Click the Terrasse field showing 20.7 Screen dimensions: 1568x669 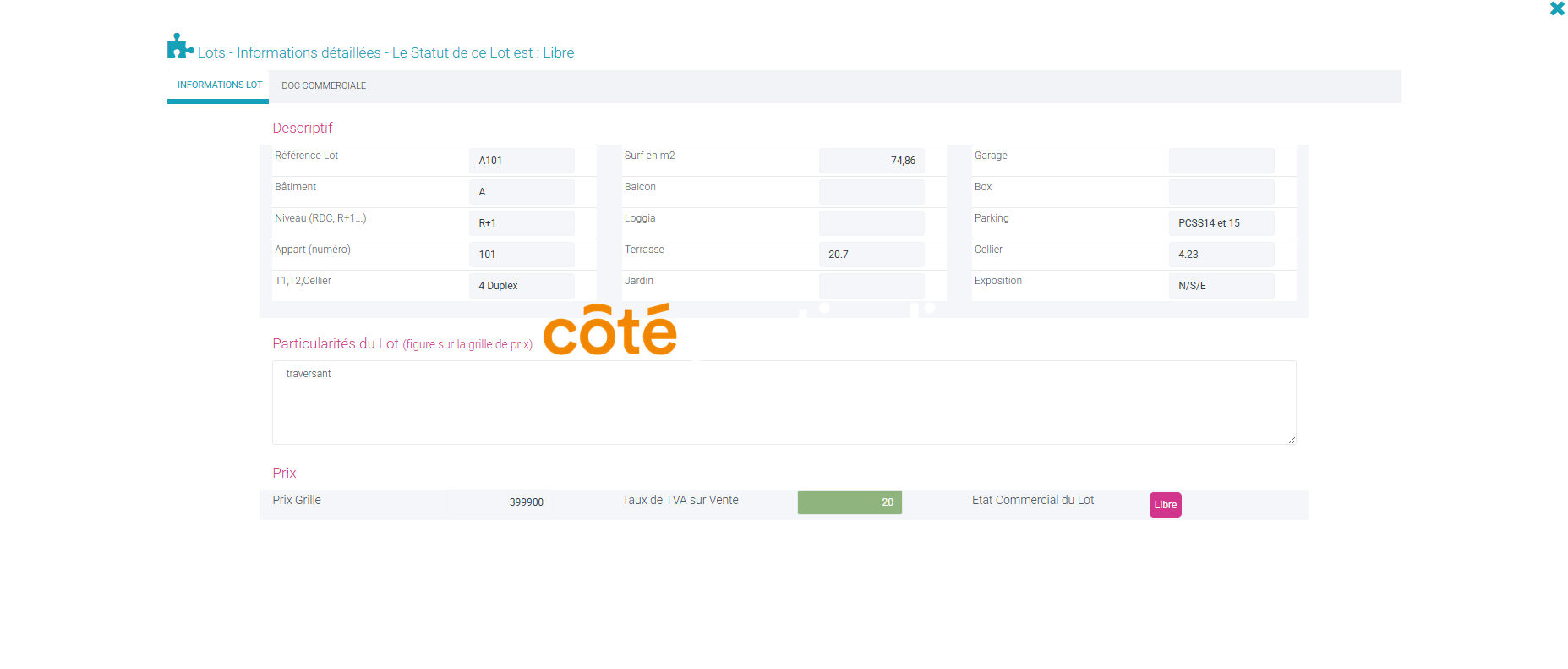[871, 255]
